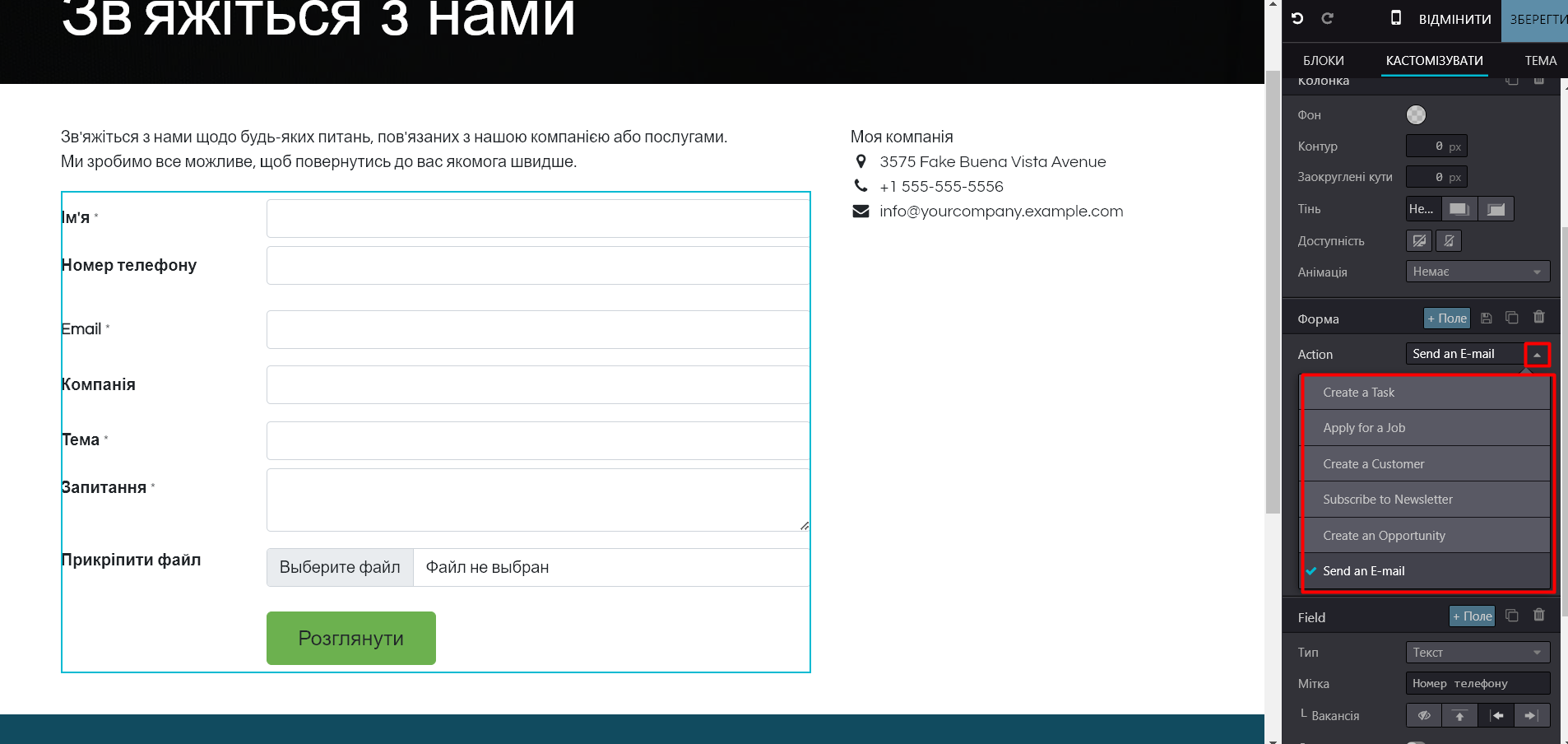This screenshot has width=1568, height=744.
Task: Click the duplicate icon in Field row
Action: coord(1511,616)
